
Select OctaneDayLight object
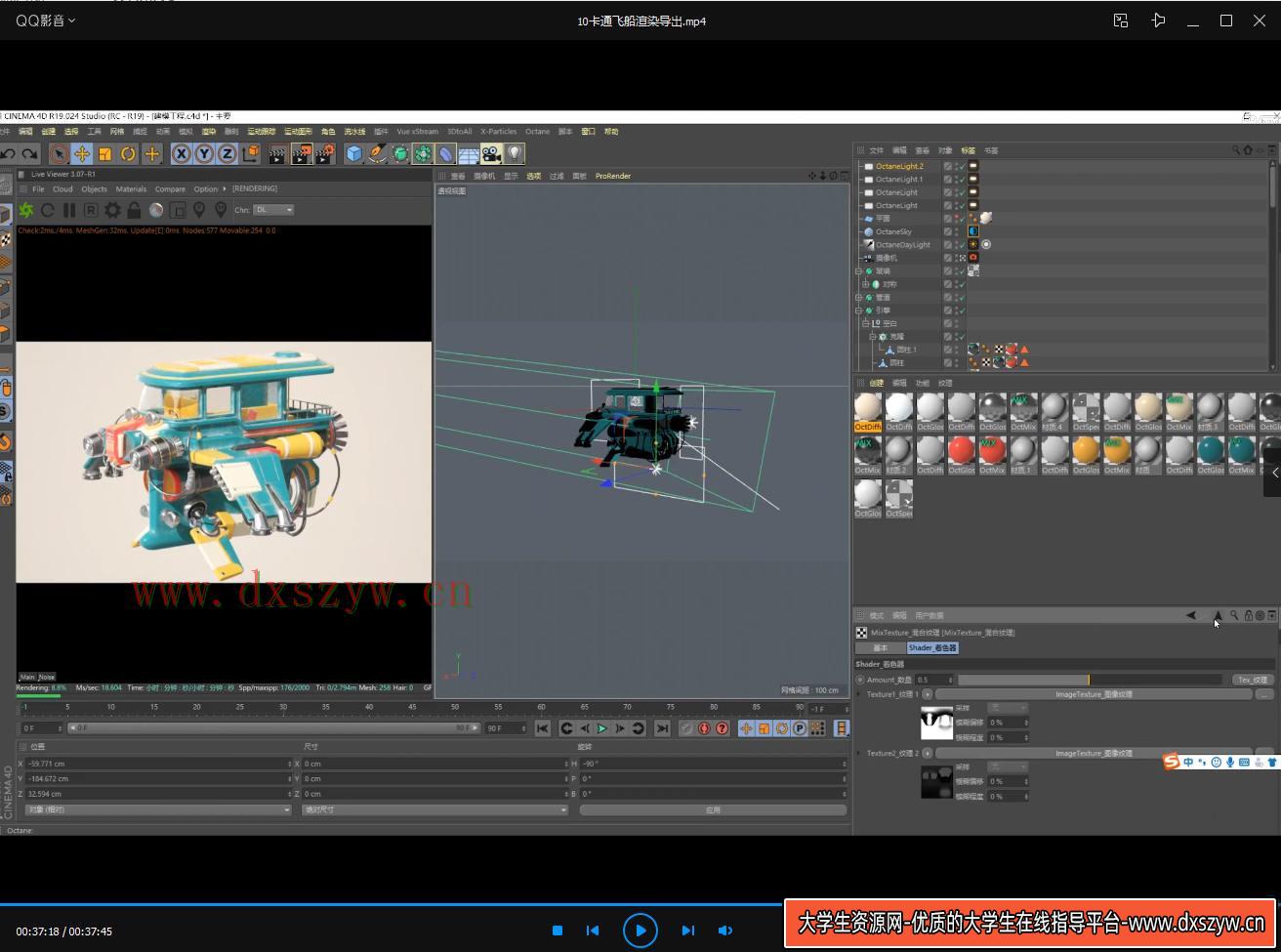pyautogui.click(x=903, y=245)
